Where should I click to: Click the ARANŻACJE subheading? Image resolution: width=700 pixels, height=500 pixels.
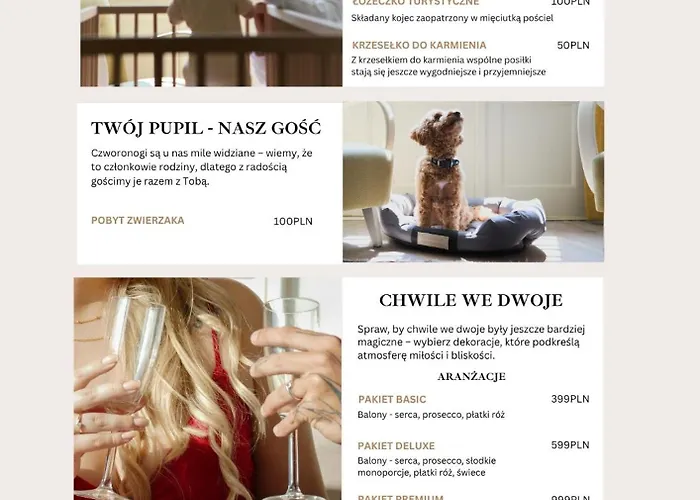click(x=471, y=377)
